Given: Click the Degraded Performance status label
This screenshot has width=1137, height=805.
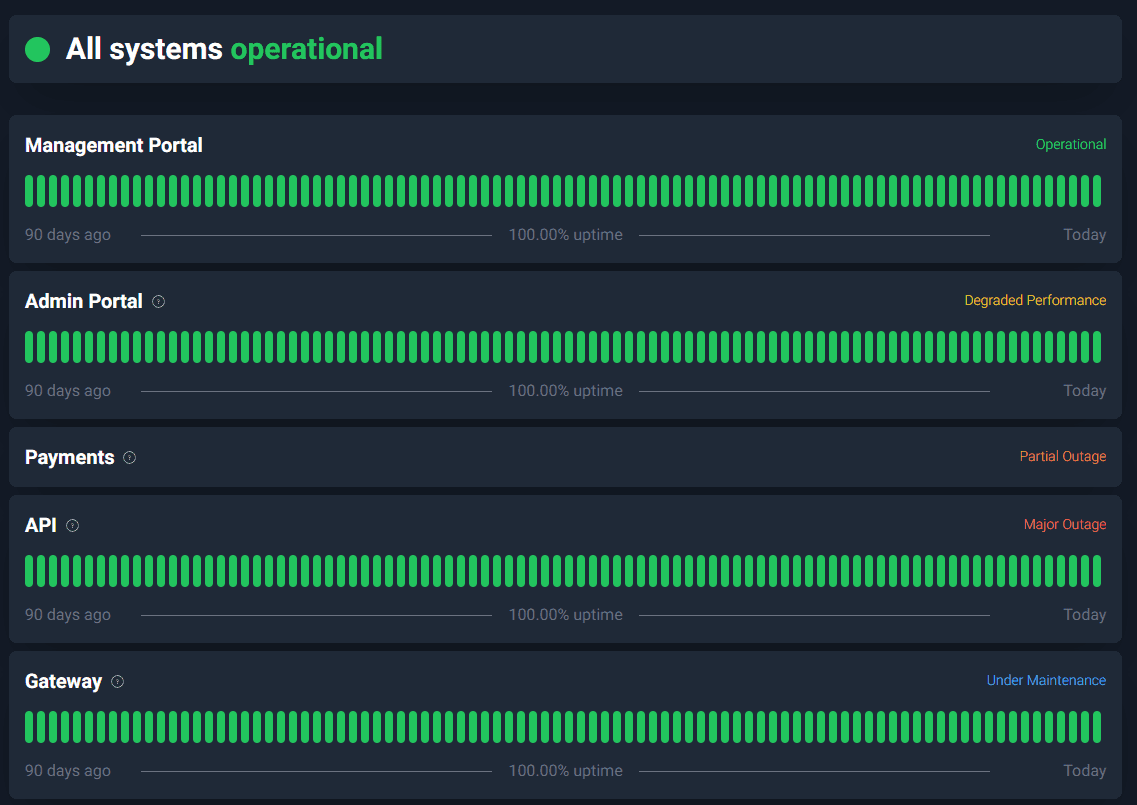Looking at the screenshot, I should pyautogui.click(x=1035, y=300).
